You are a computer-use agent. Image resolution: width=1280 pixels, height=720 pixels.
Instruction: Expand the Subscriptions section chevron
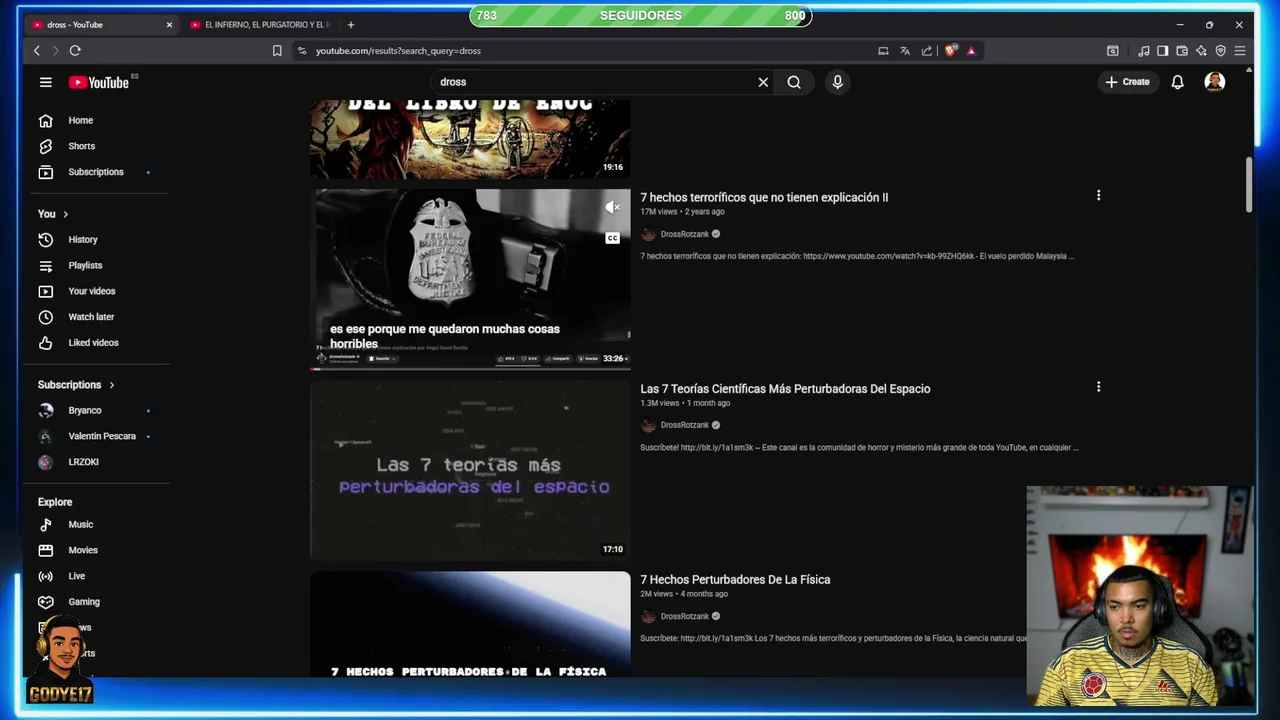point(112,385)
